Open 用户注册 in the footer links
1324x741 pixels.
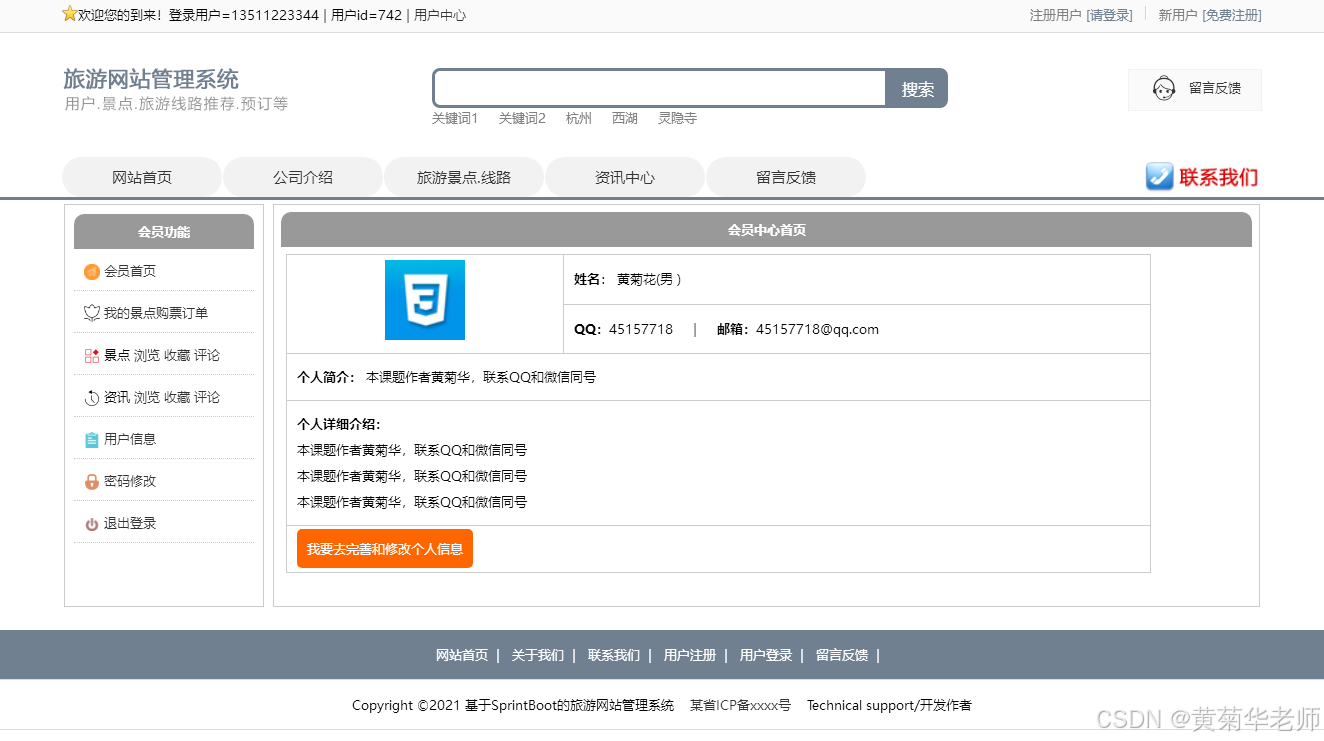(689, 654)
